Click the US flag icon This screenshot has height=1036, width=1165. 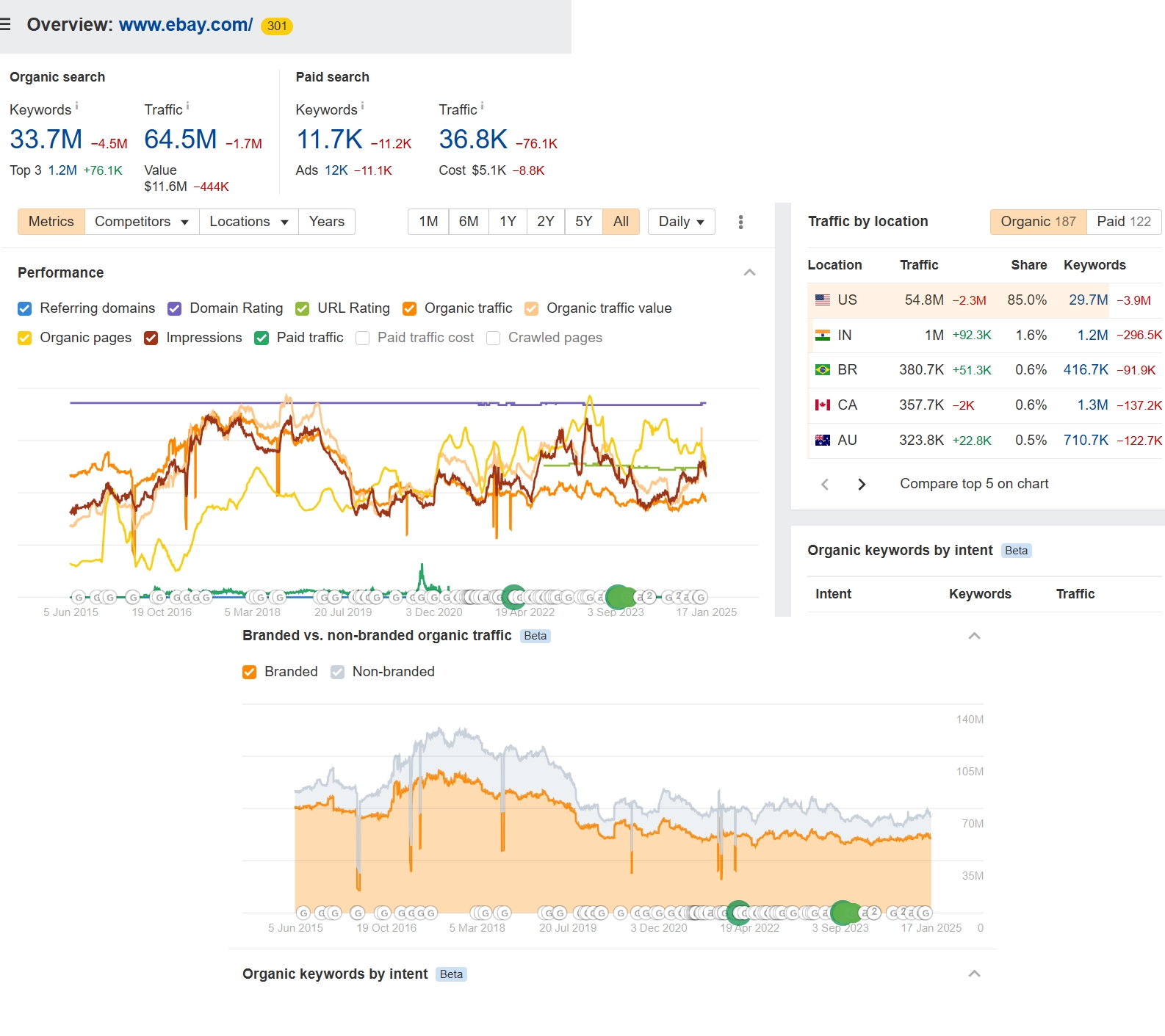(x=823, y=300)
